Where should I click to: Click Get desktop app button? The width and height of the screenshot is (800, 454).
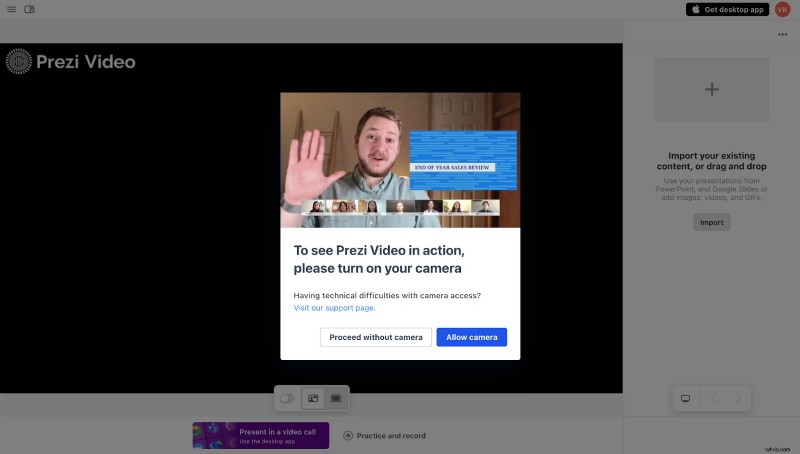coord(727,9)
